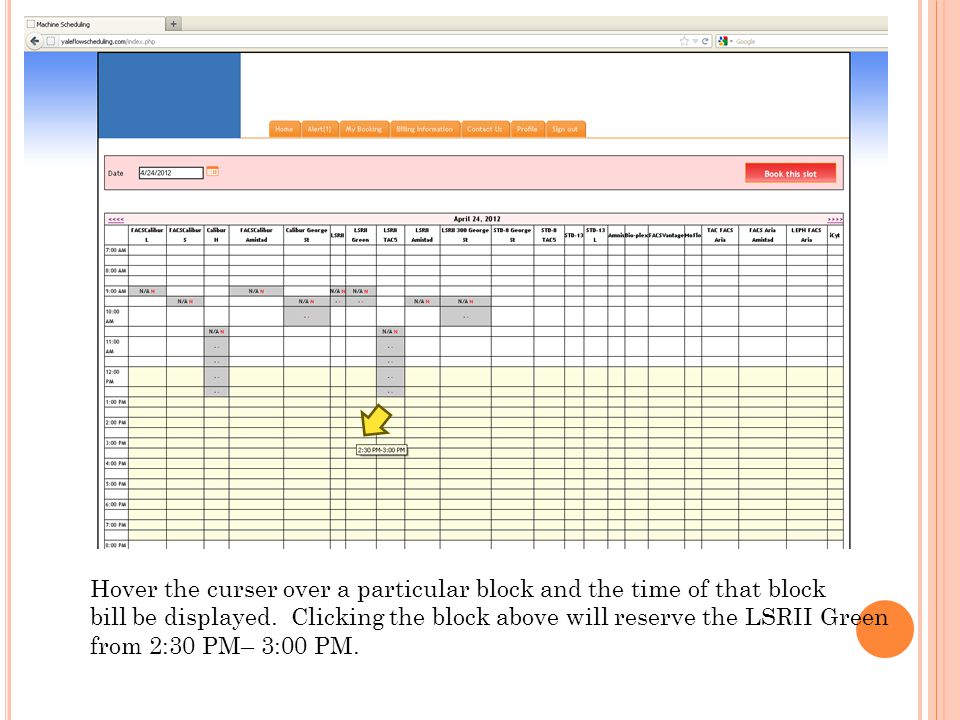
Task: Click the LSRII 300 George St column header
Action: [465, 235]
